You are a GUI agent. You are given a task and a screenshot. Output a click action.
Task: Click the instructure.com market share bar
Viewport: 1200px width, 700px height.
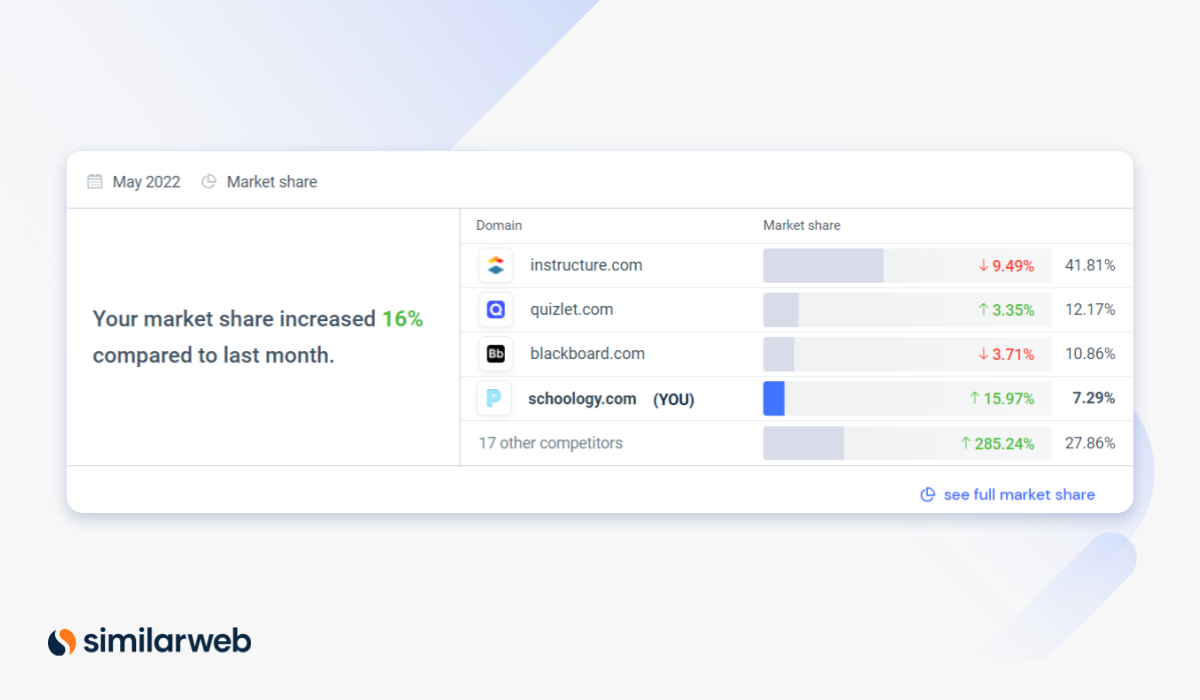click(823, 266)
